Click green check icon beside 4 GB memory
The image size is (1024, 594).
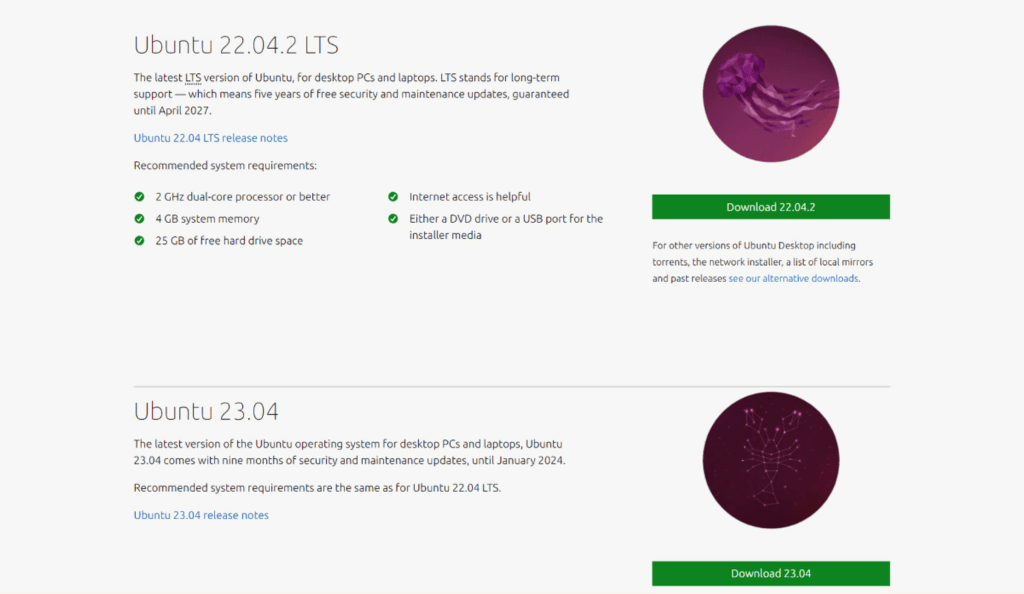pyautogui.click(x=139, y=219)
